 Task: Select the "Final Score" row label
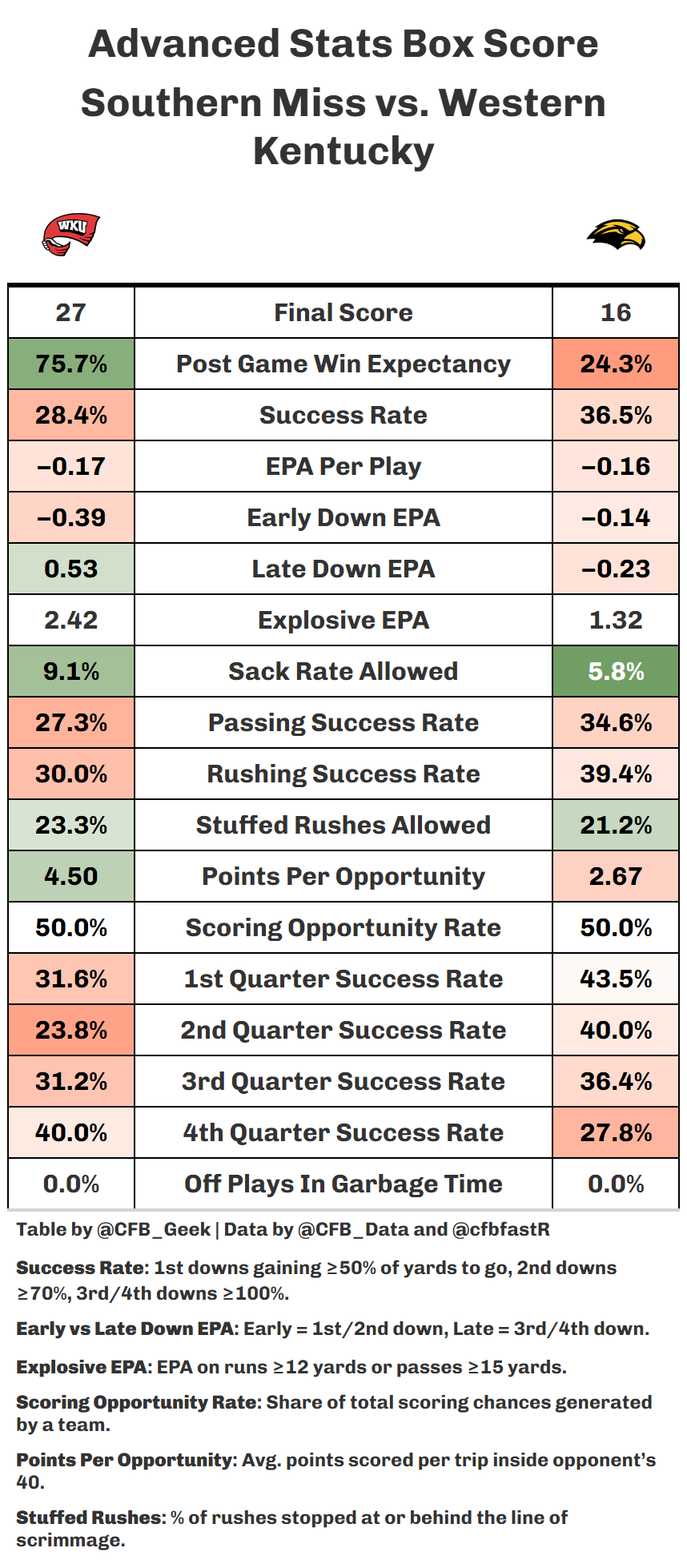[343, 312]
